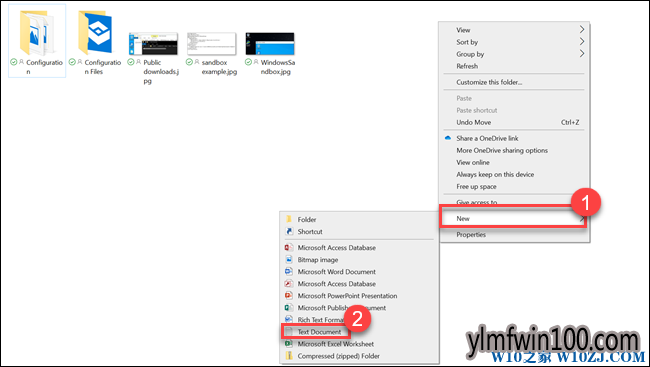Click the sync status icon for Configuration Files
650x367 pixels.
click(72, 62)
